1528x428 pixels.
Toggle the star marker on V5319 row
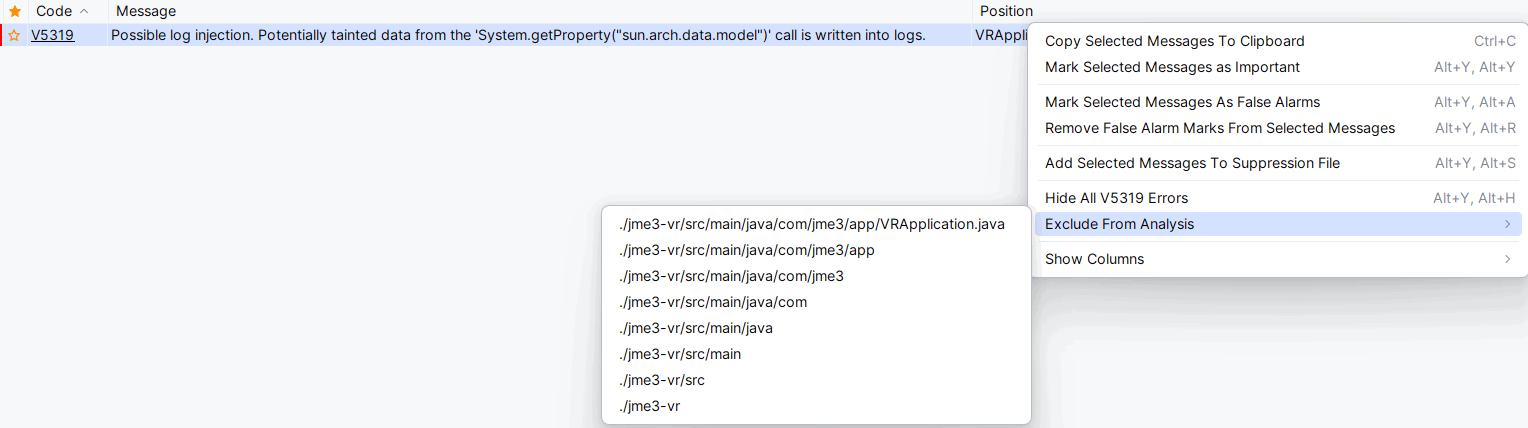(14, 35)
